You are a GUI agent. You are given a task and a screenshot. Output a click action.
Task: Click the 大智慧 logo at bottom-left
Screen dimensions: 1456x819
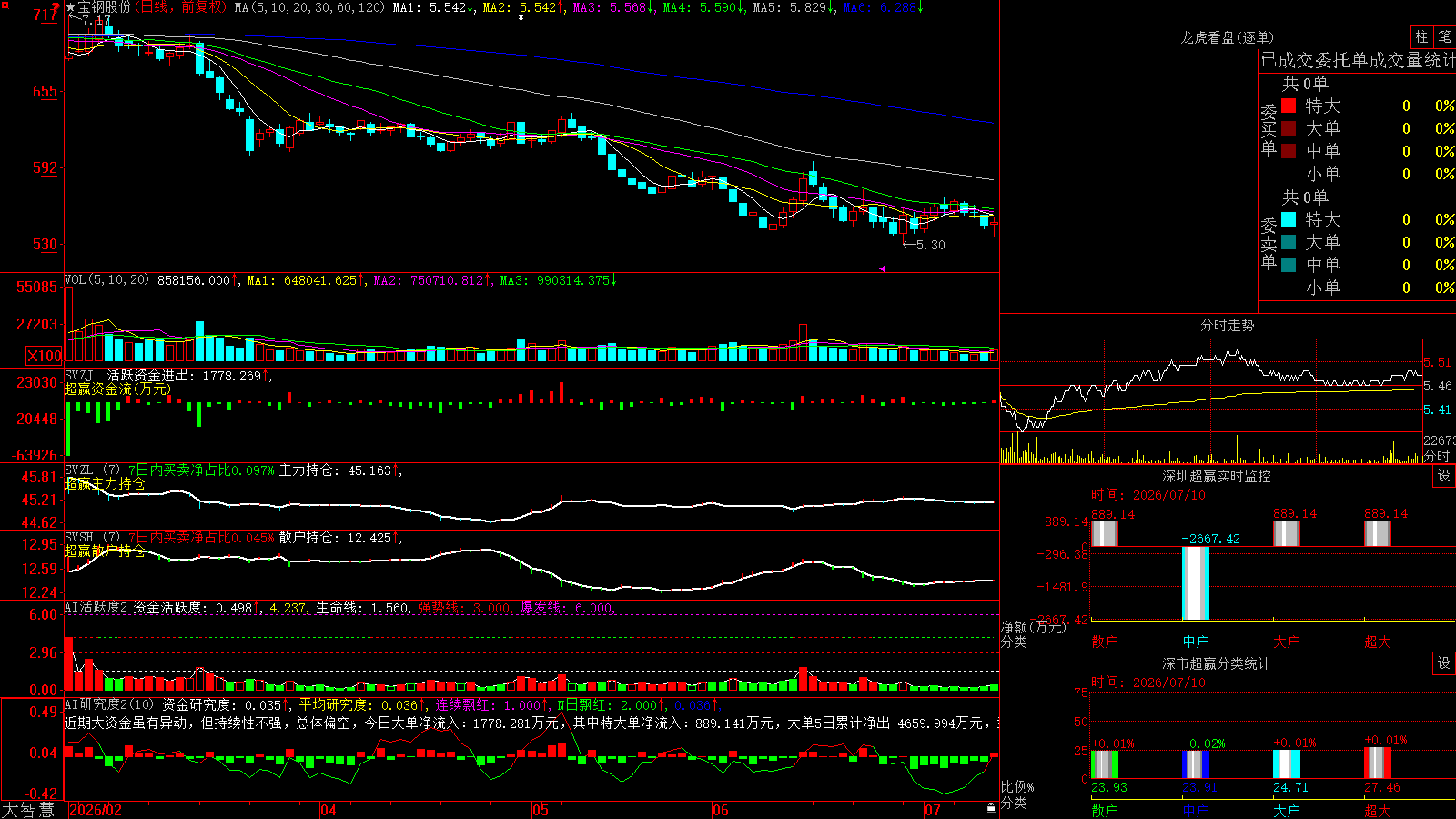(28, 810)
